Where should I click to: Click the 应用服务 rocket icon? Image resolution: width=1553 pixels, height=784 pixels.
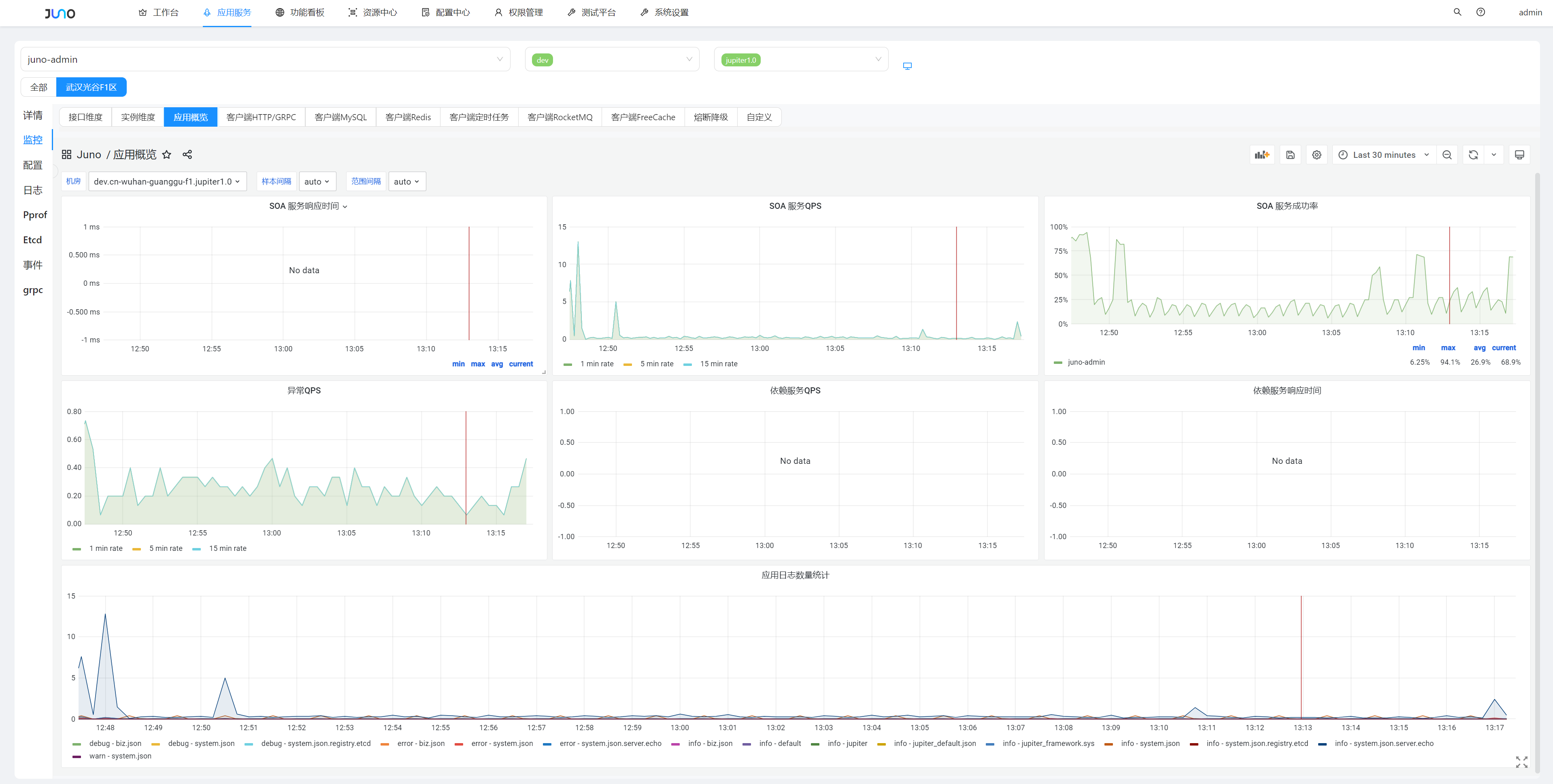click(207, 13)
